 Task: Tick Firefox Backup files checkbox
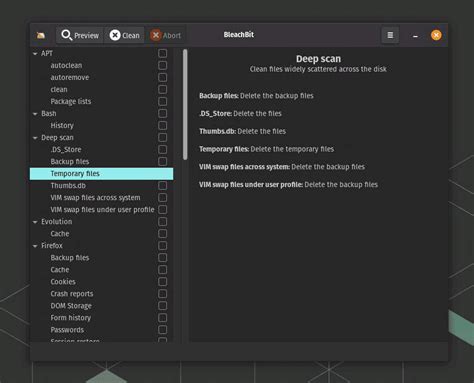coord(162,257)
